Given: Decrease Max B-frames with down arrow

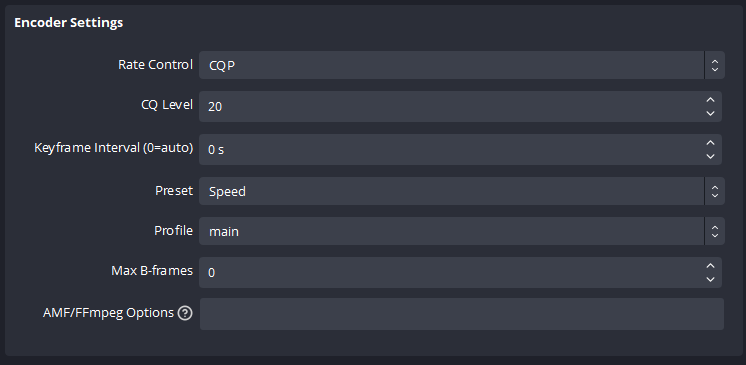Looking at the screenshot, I should point(710,279).
